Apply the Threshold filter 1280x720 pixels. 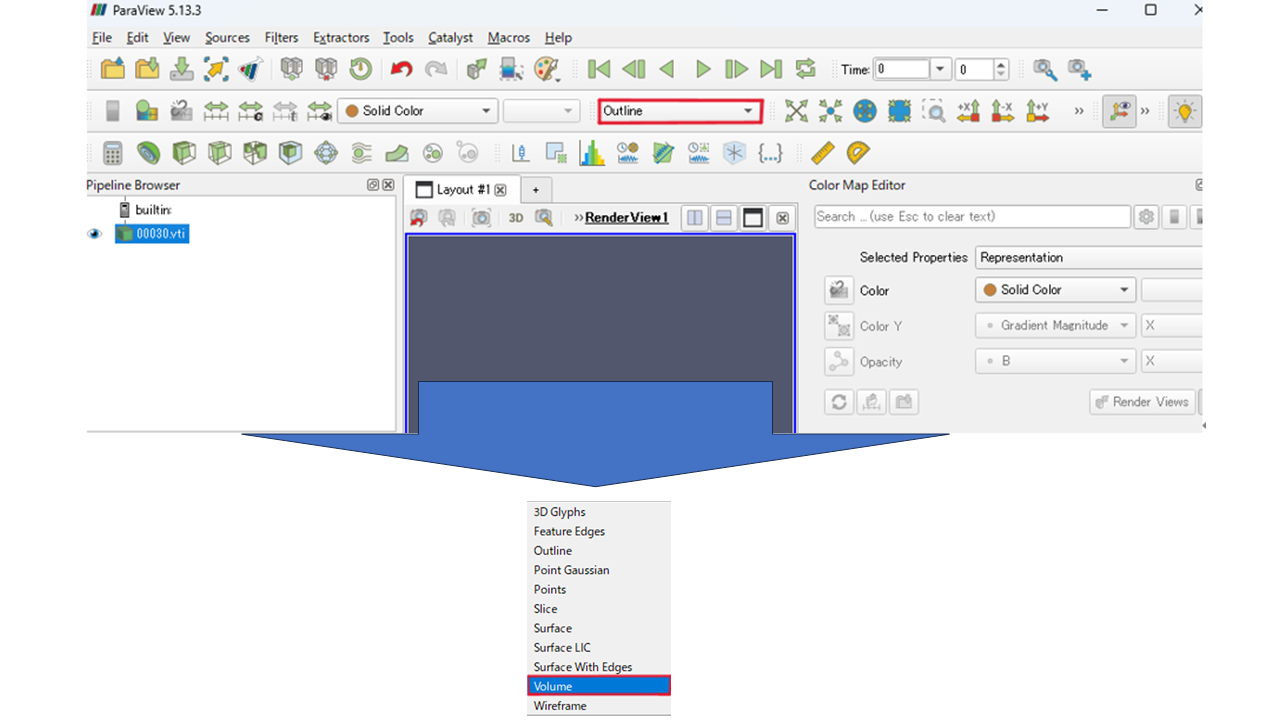coord(255,153)
